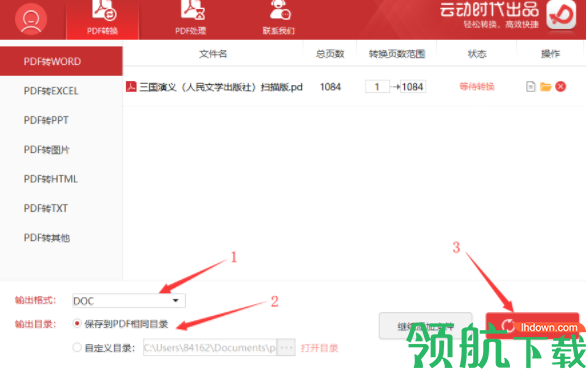Click the 状态 column header
Image resolution: width=586 pixels, height=375 pixels.
(x=477, y=54)
